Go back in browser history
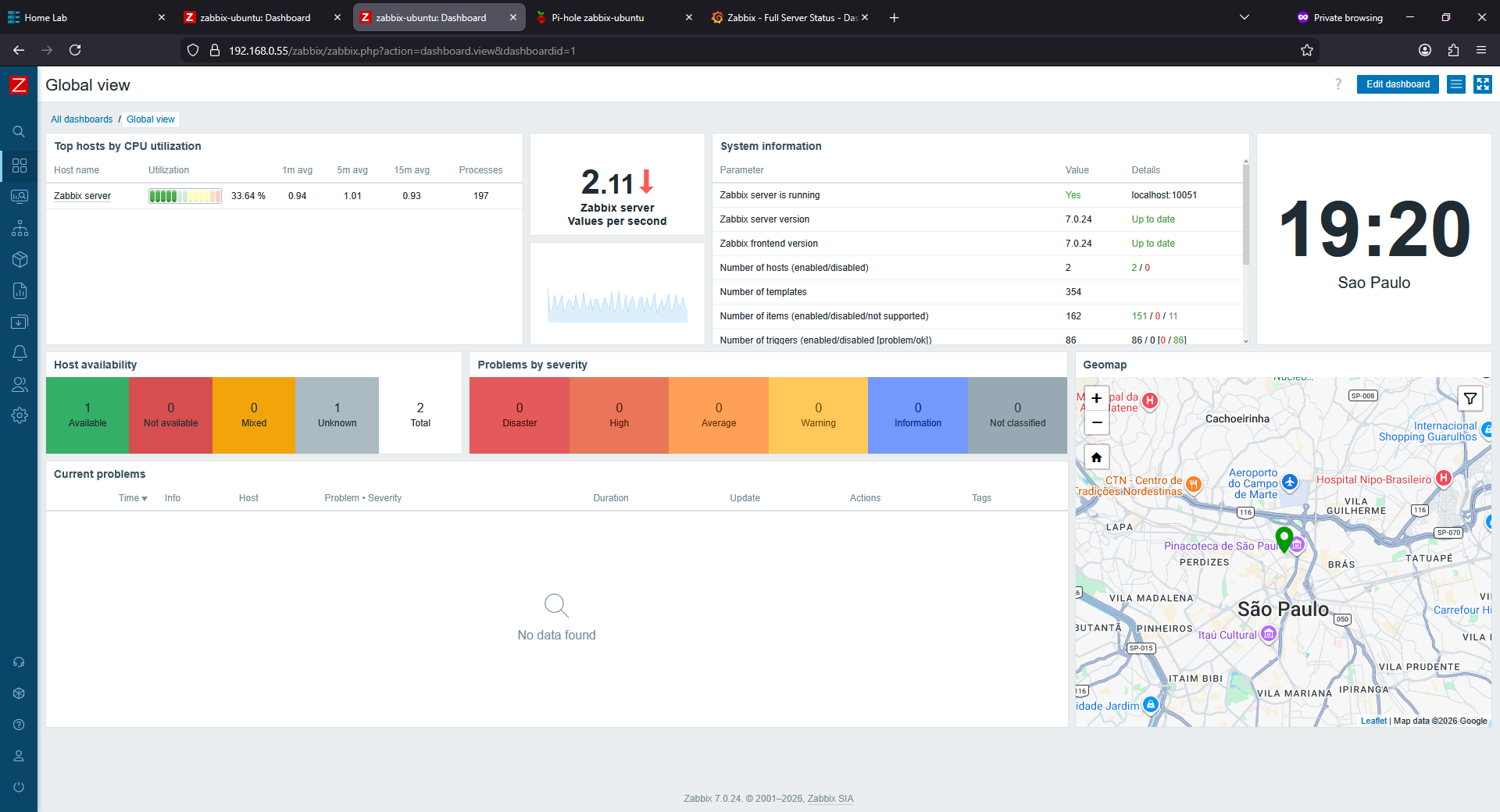 tap(19, 50)
